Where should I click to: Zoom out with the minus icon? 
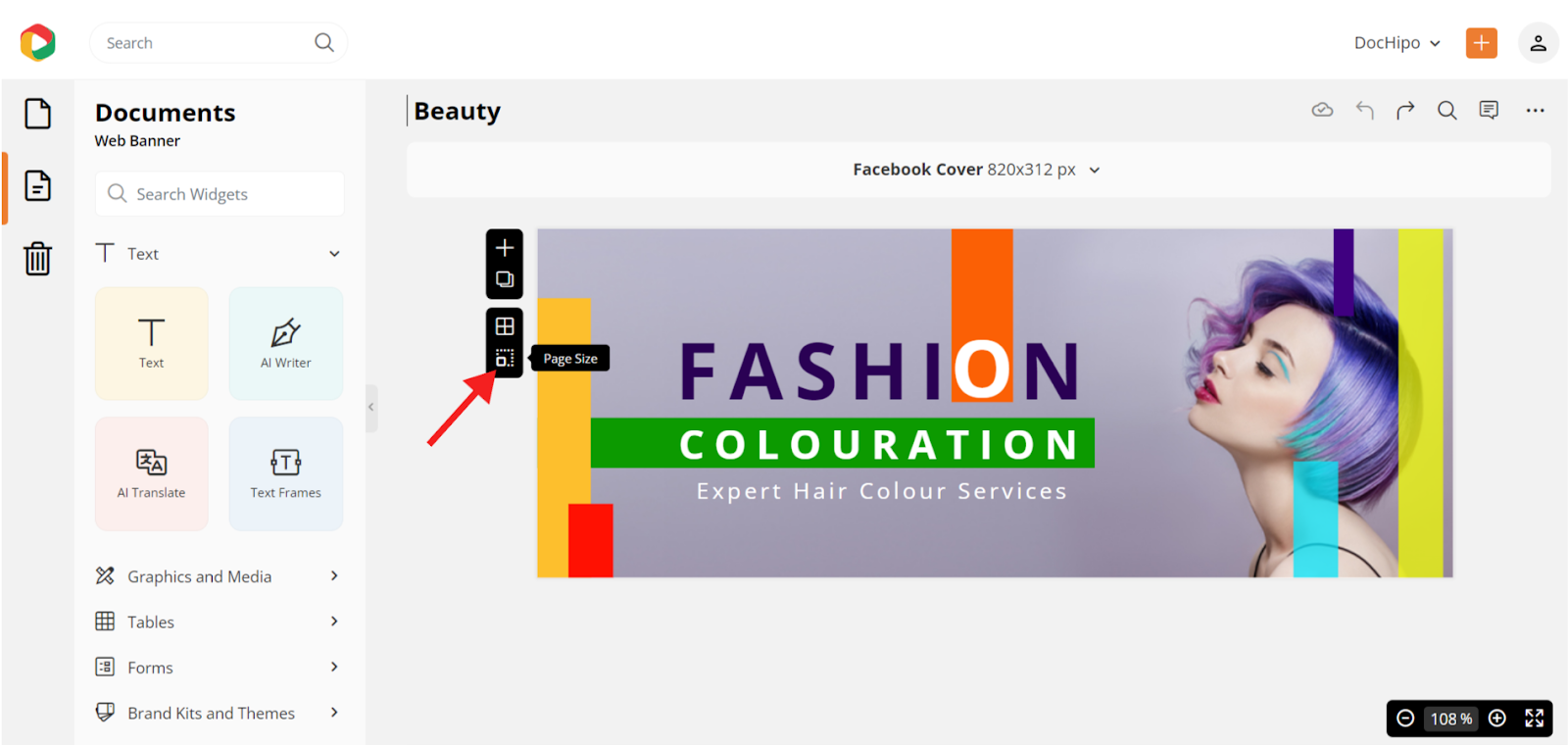[x=1405, y=719]
